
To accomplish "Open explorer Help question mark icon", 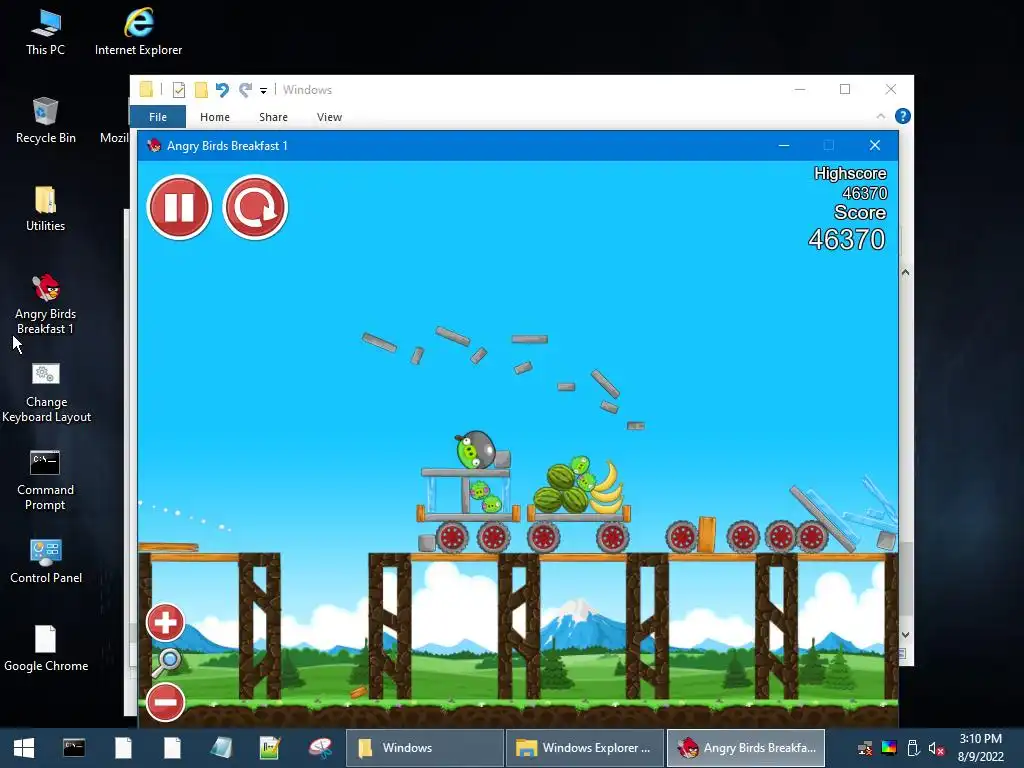I will (x=903, y=116).
